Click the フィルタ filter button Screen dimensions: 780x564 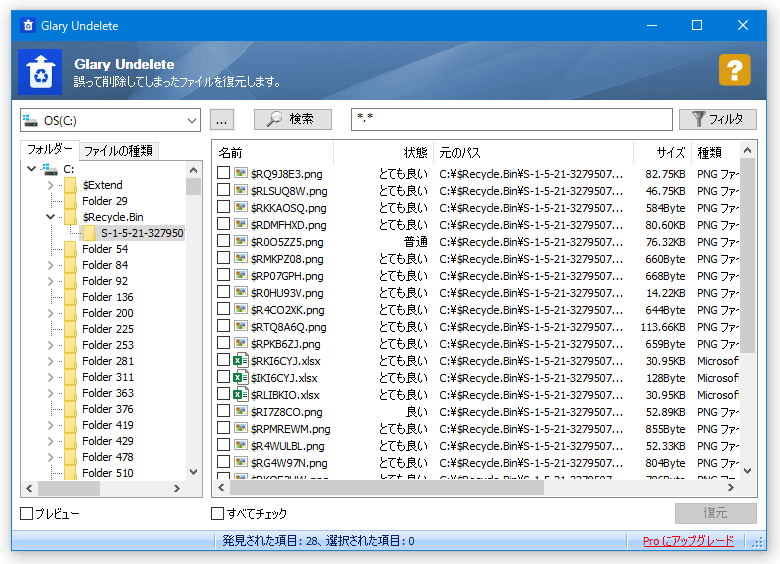pos(718,119)
